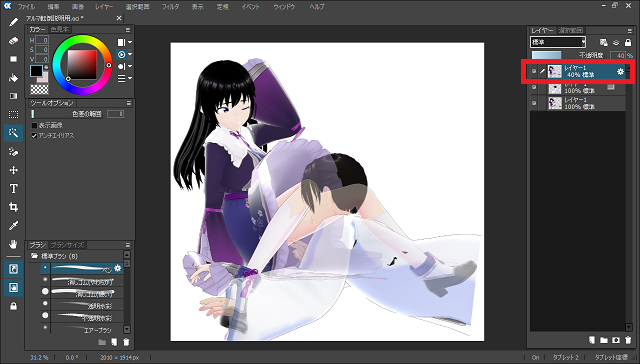Click new layer icon at layer panel bottom

(592, 340)
